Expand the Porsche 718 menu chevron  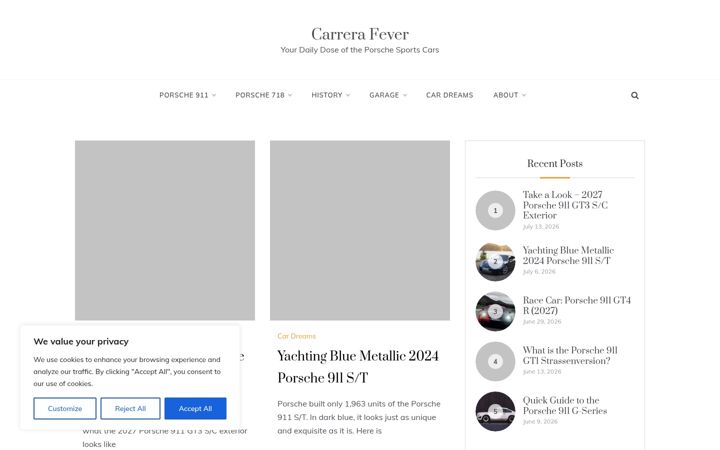coord(290,96)
